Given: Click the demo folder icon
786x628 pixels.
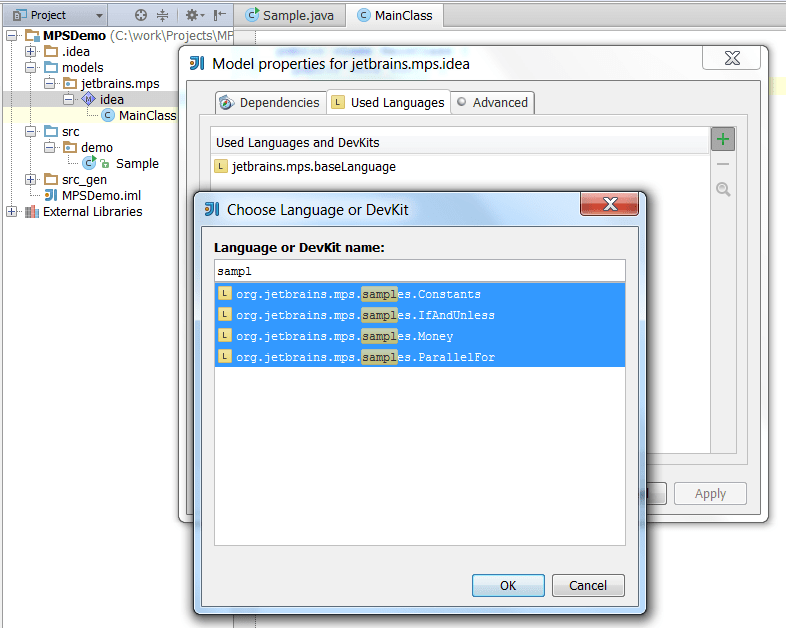Looking at the screenshot, I should [70, 147].
